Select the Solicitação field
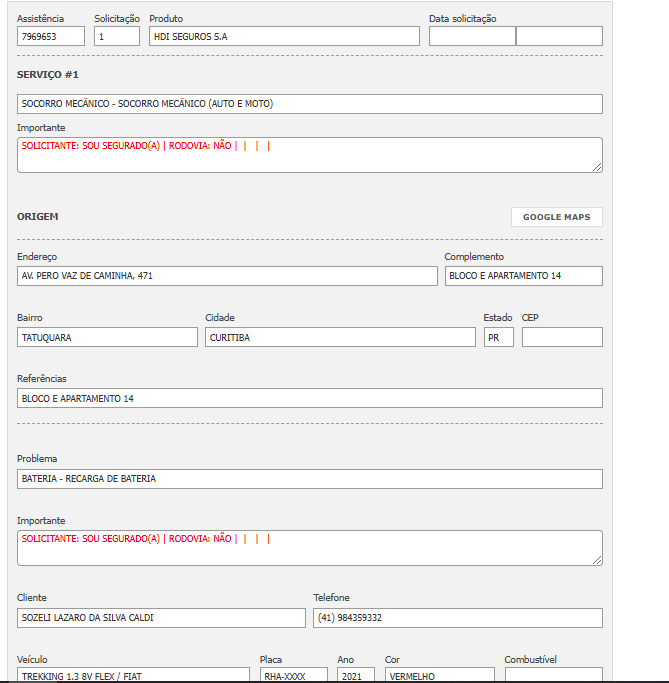Viewport: 669px width, 683px height. 116,36
